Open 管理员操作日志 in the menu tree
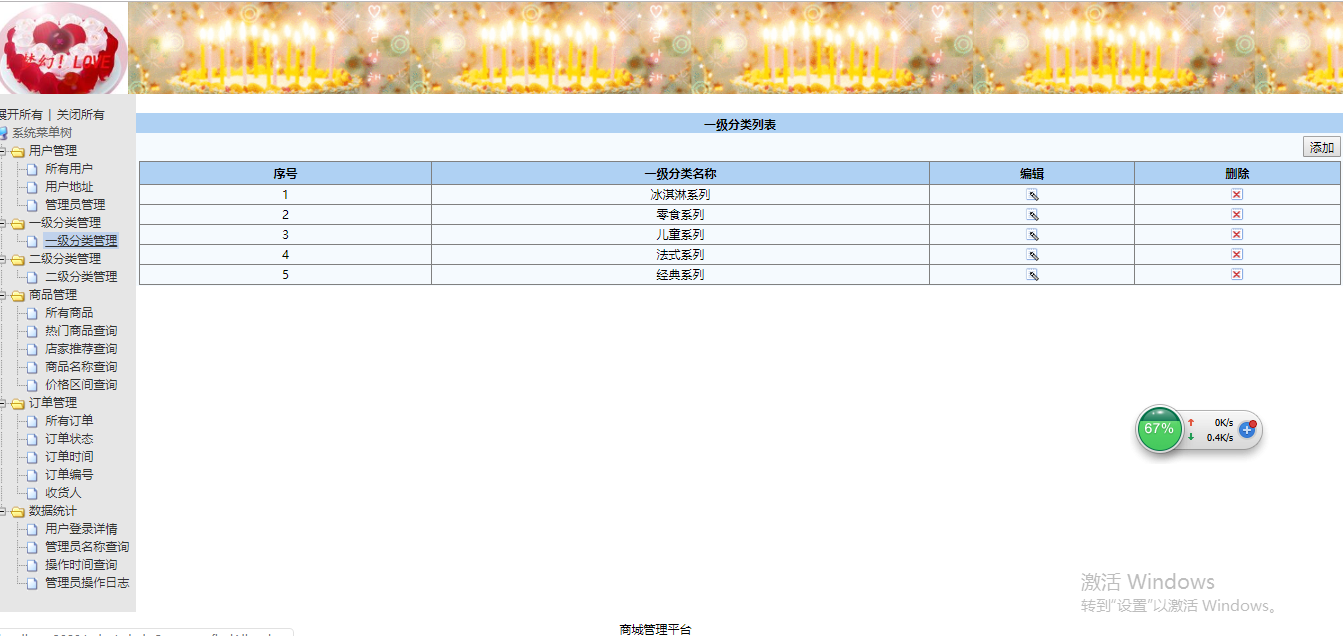 87,583
